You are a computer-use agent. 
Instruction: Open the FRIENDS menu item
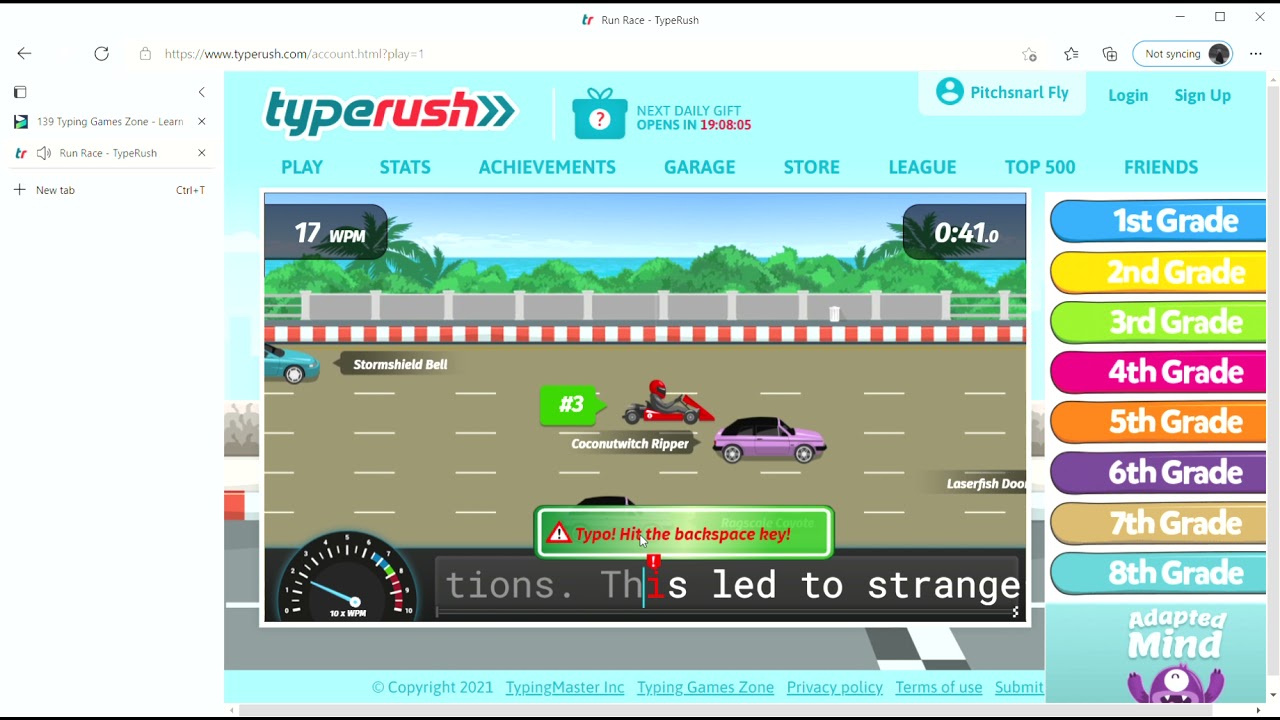click(1161, 167)
